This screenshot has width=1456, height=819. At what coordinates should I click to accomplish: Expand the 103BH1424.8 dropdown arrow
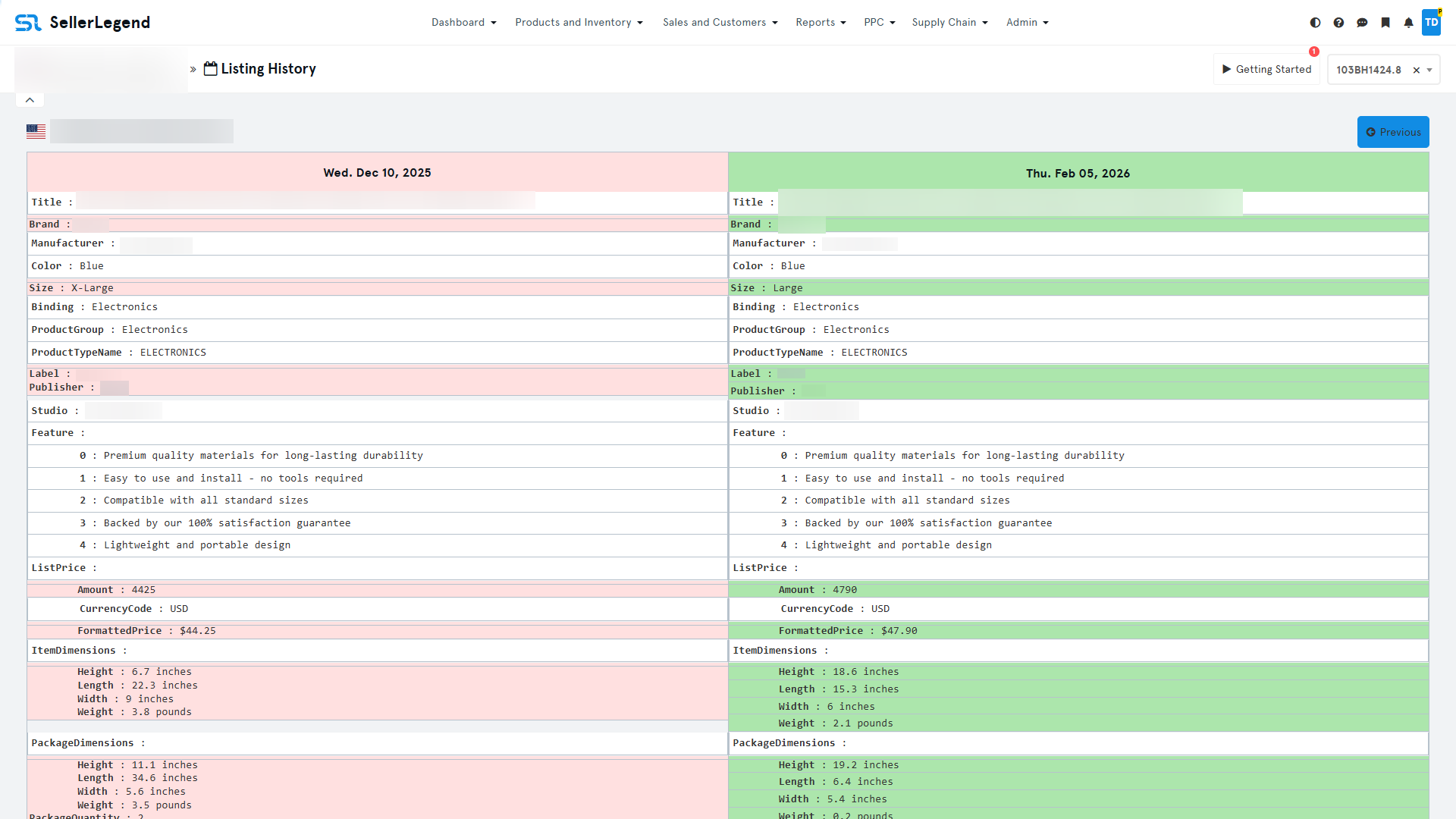point(1429,70)
